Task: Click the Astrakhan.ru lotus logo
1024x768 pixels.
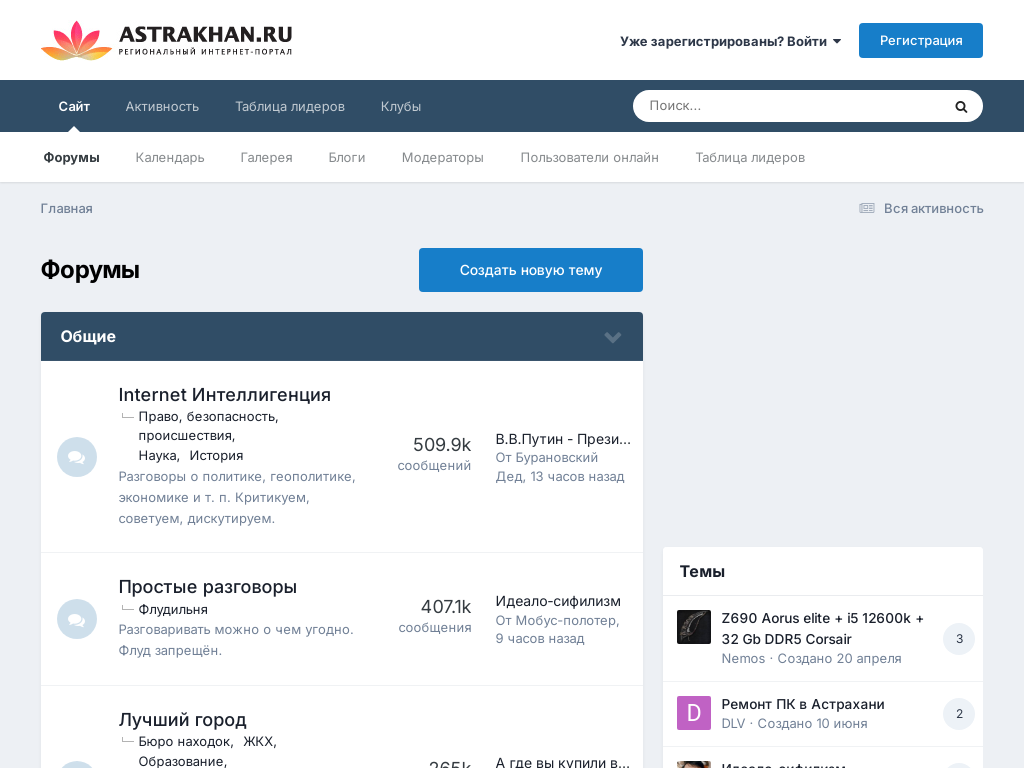Action: (x=76, y=40)
